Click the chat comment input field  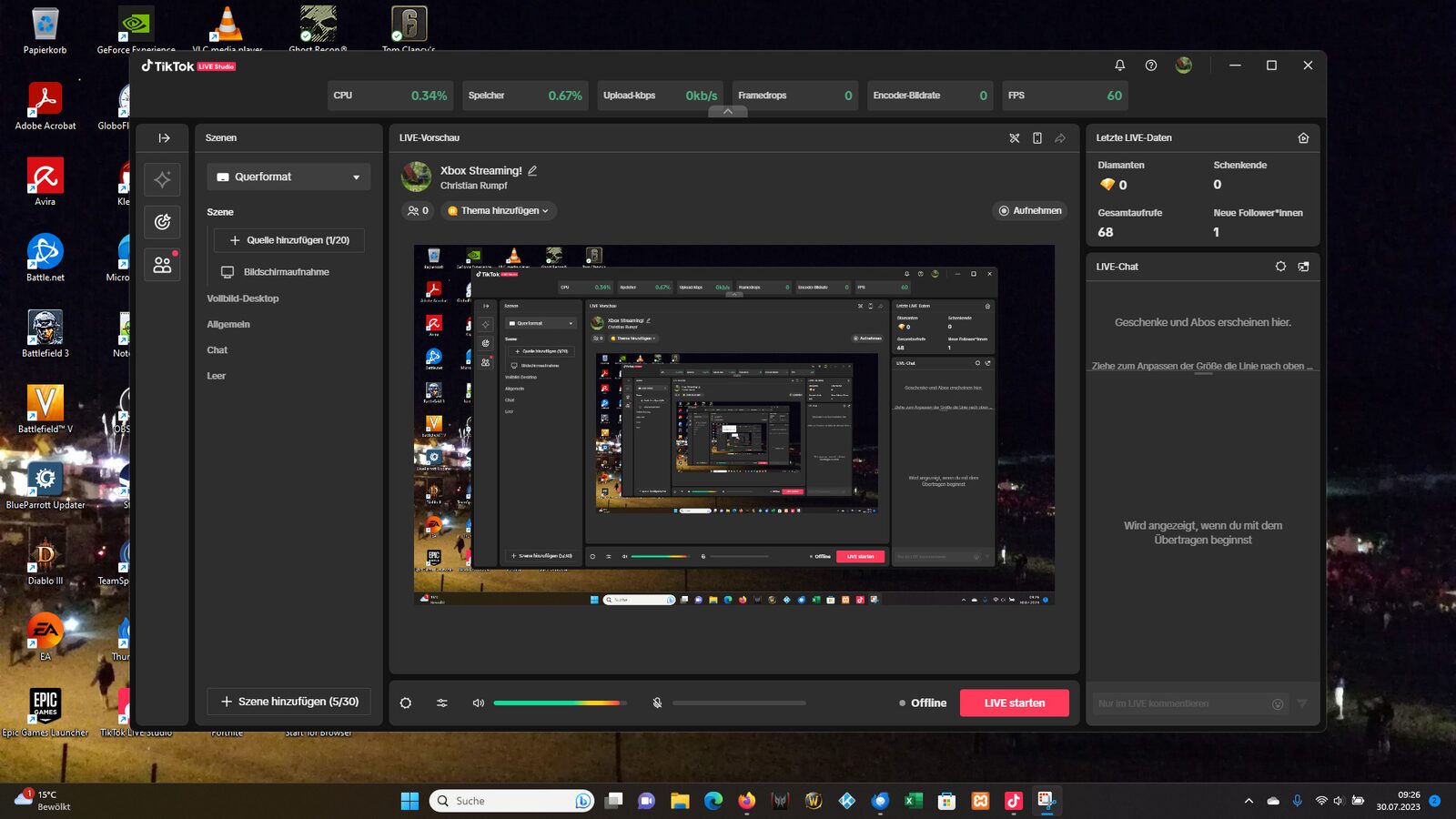1183,703
